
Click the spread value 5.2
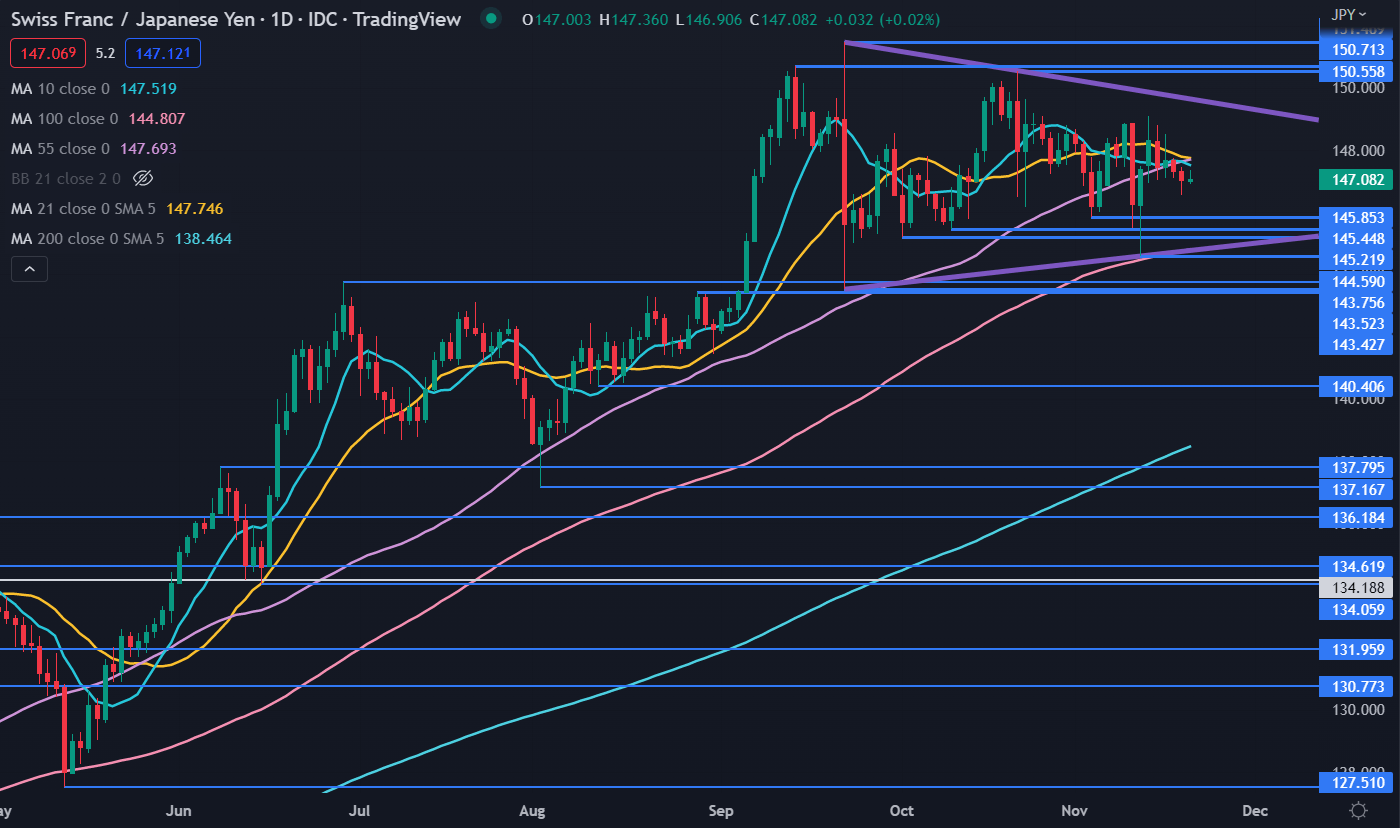click(106, 53)
